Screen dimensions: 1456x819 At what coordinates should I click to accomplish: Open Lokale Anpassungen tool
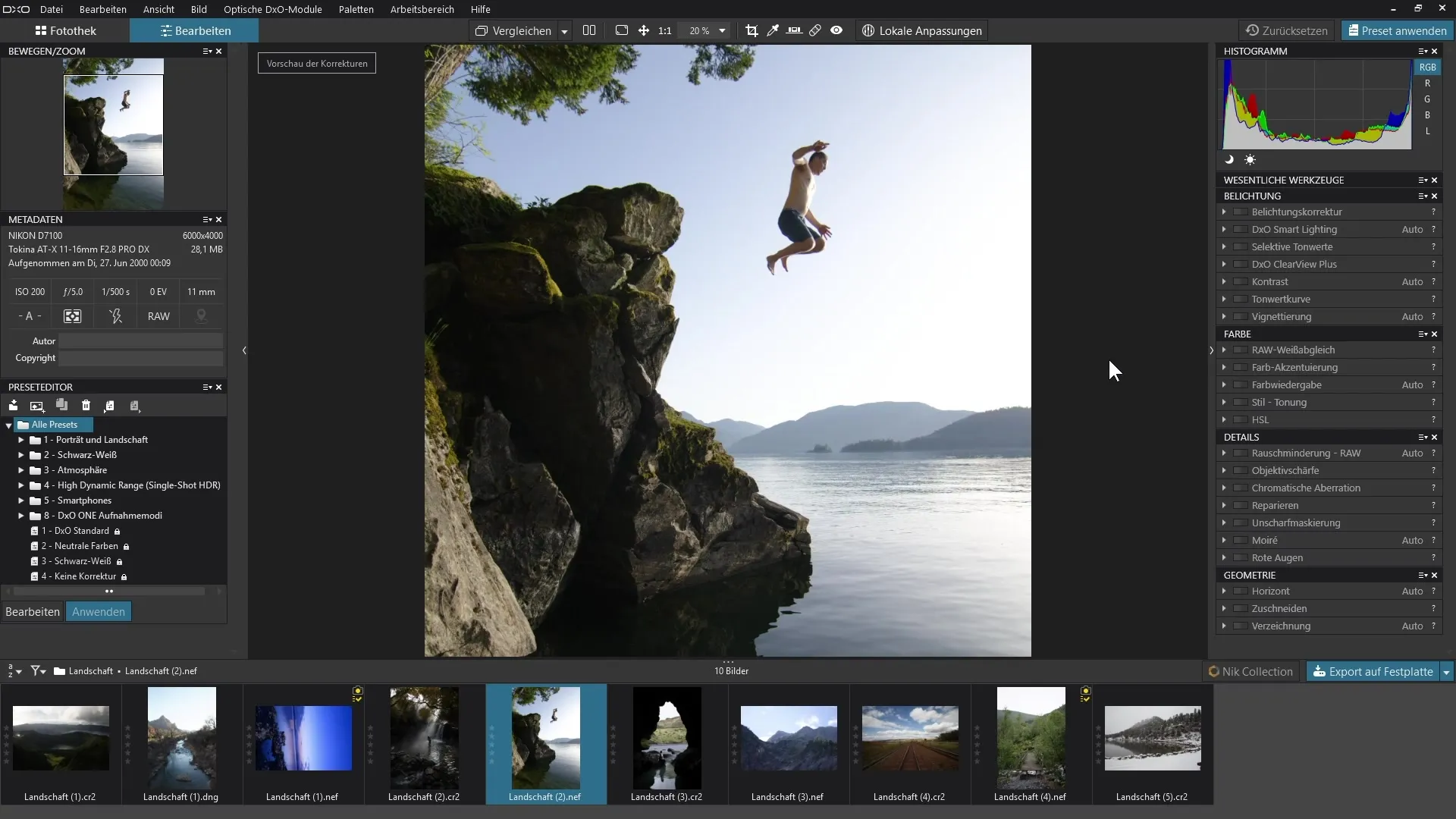[x=921, y=31]
